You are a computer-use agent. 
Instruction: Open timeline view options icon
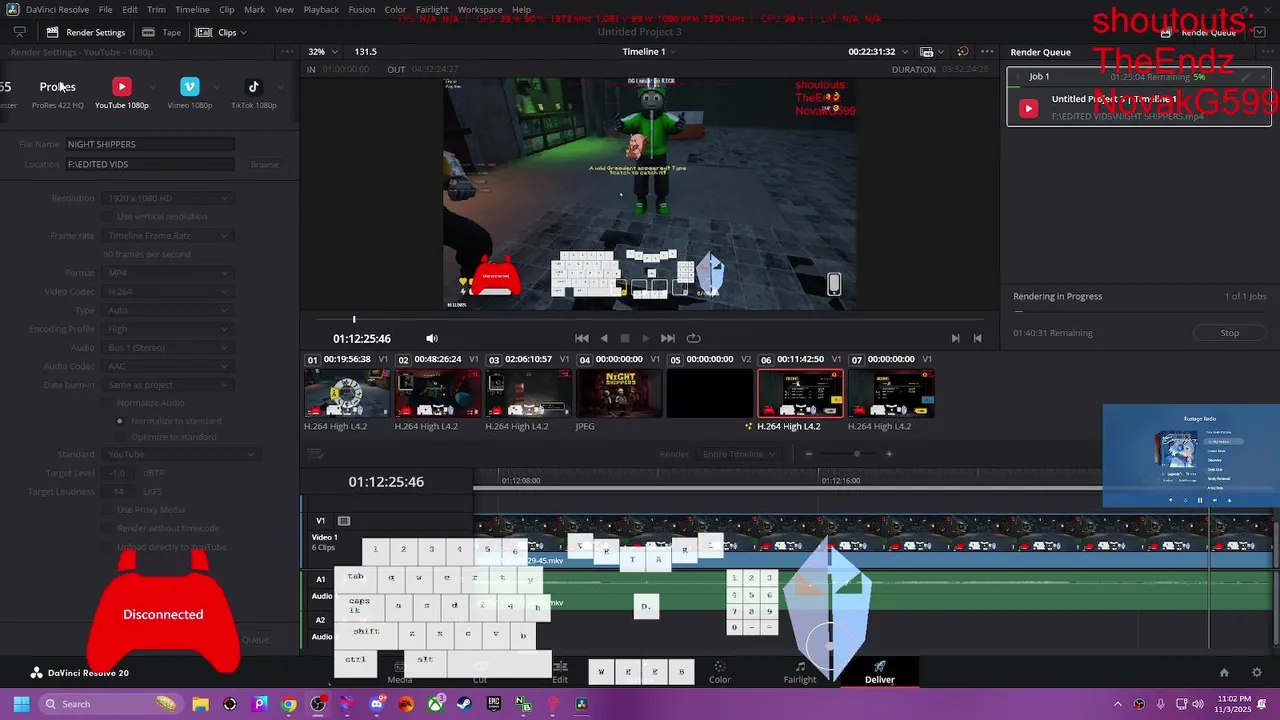pyautogui.click(x=316, y=454)
